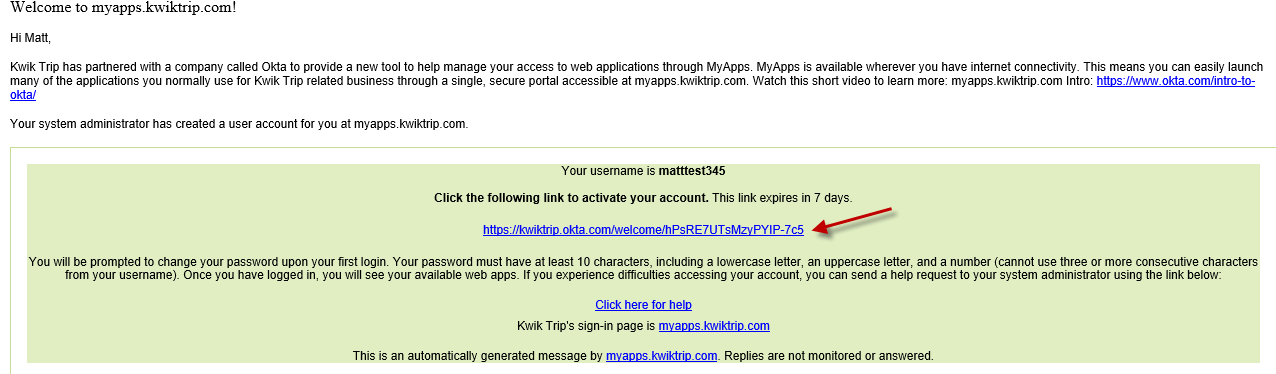
Task: Click myapps.kwiktrip.com in the automated message footer
Action: 661,356
